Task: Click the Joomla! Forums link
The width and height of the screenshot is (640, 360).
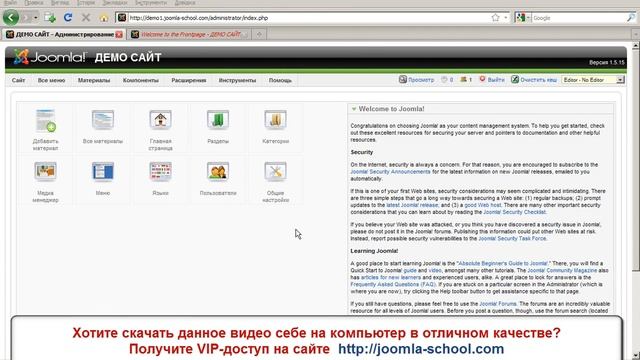Action: pyautogui.click(x=498, y=304)
